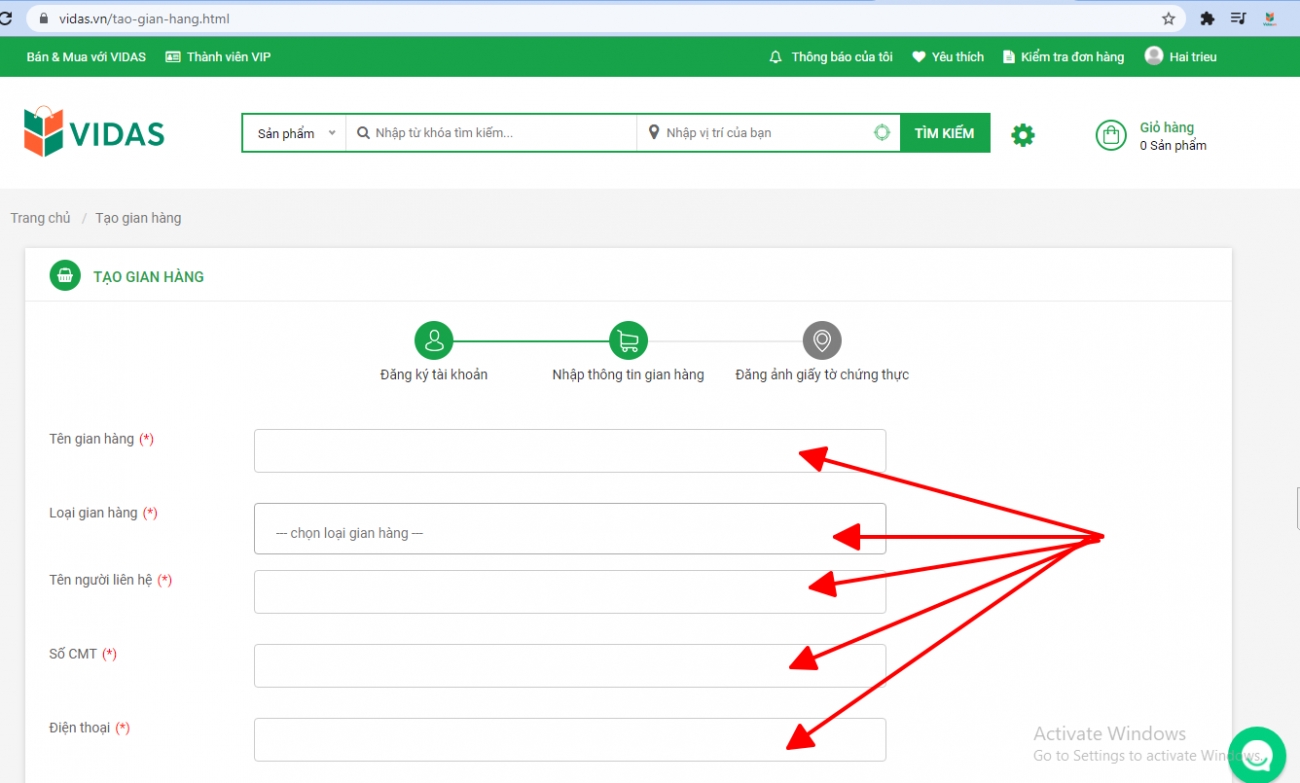This screenshot has width=1300, height=783.
Task: Open the Hai trieu account menu
Action: point(1181,57)
